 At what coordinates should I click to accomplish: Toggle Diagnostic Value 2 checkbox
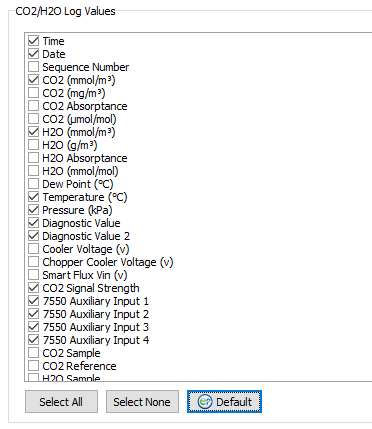(33, 236)
